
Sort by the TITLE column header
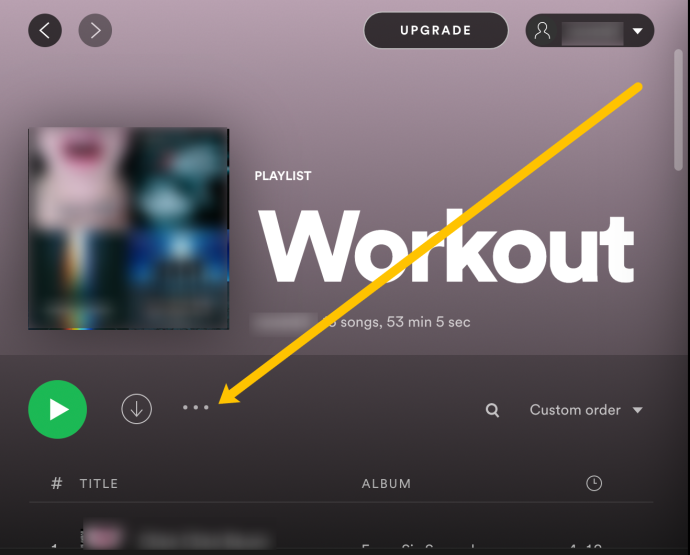coord(99,484)
